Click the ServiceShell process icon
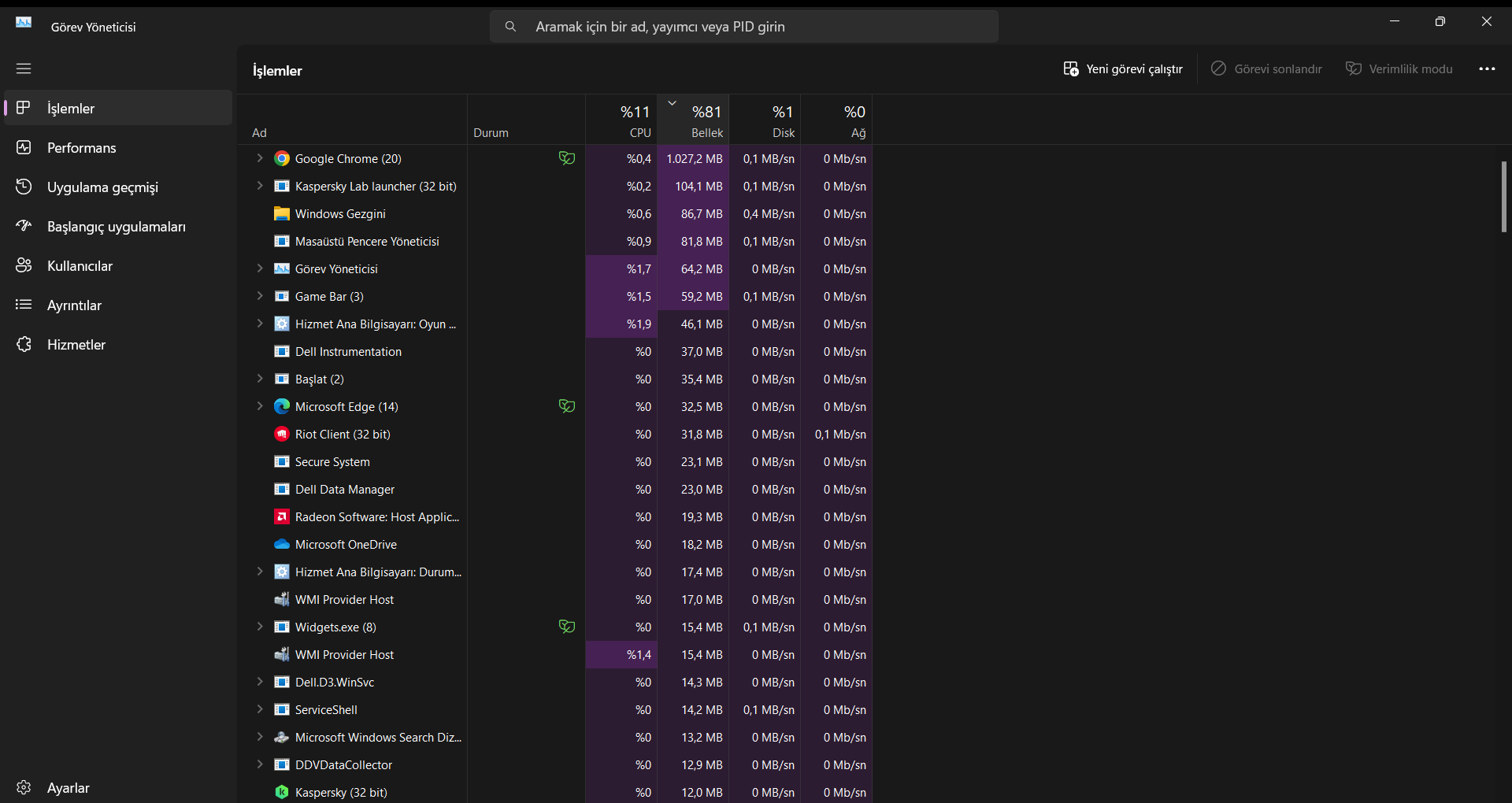This screenshot has height=803, width=1512. point(282,709)
